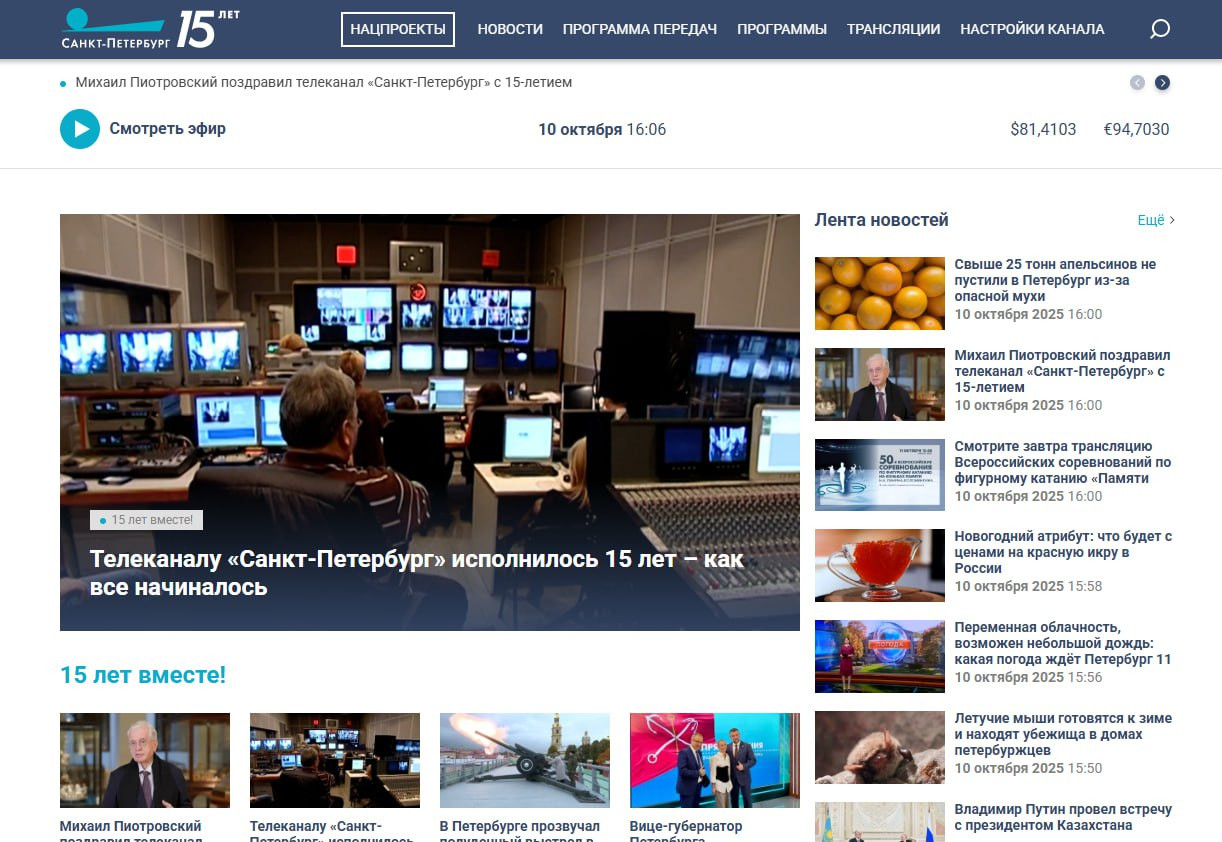Open Программа передач in navigation

[640, 30]
